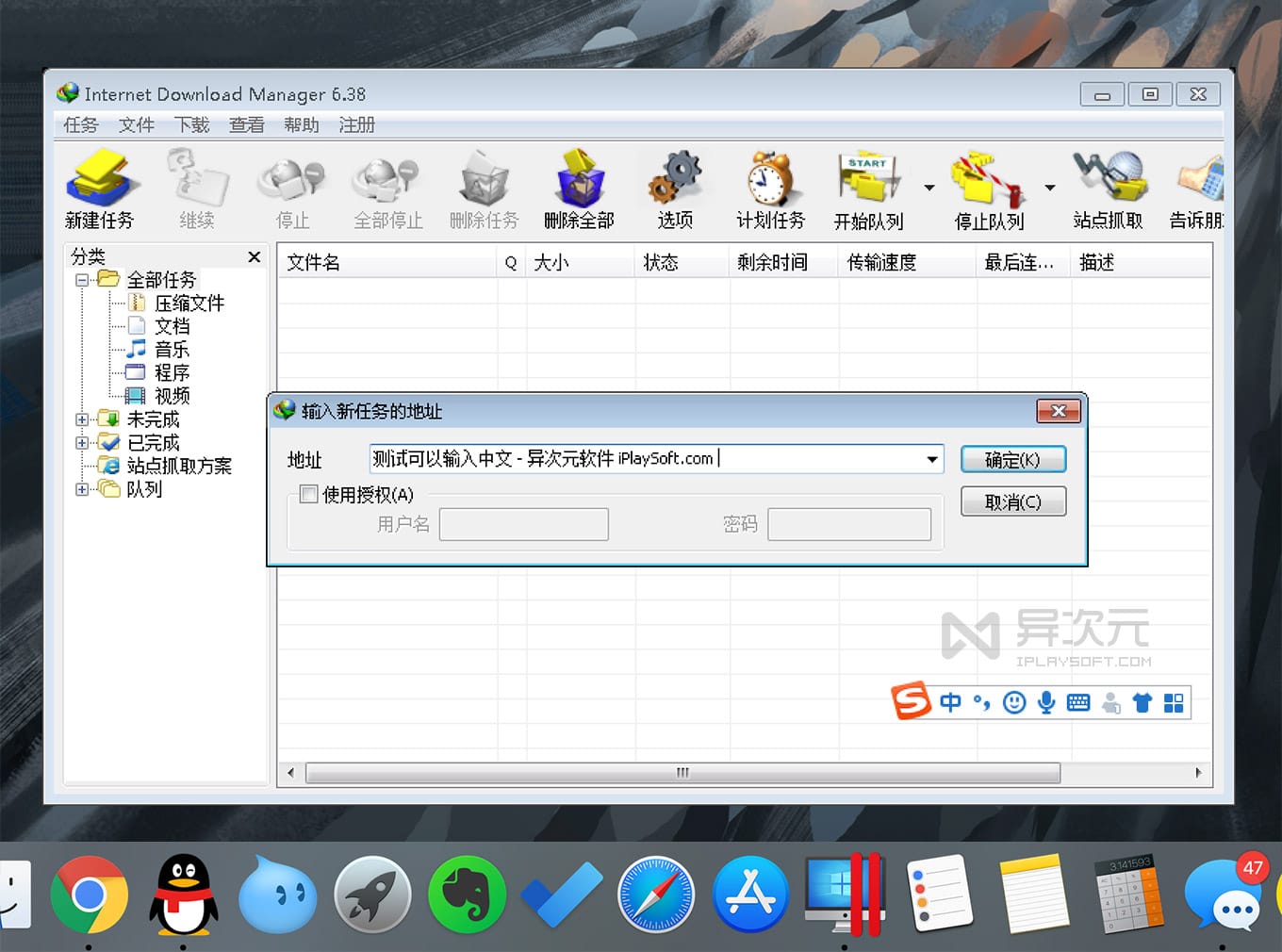This screenshot has width=1282, height=952.
Task: Open the 计划任务 scheduler
Action: pyautogui.click(x=769, y=189)
